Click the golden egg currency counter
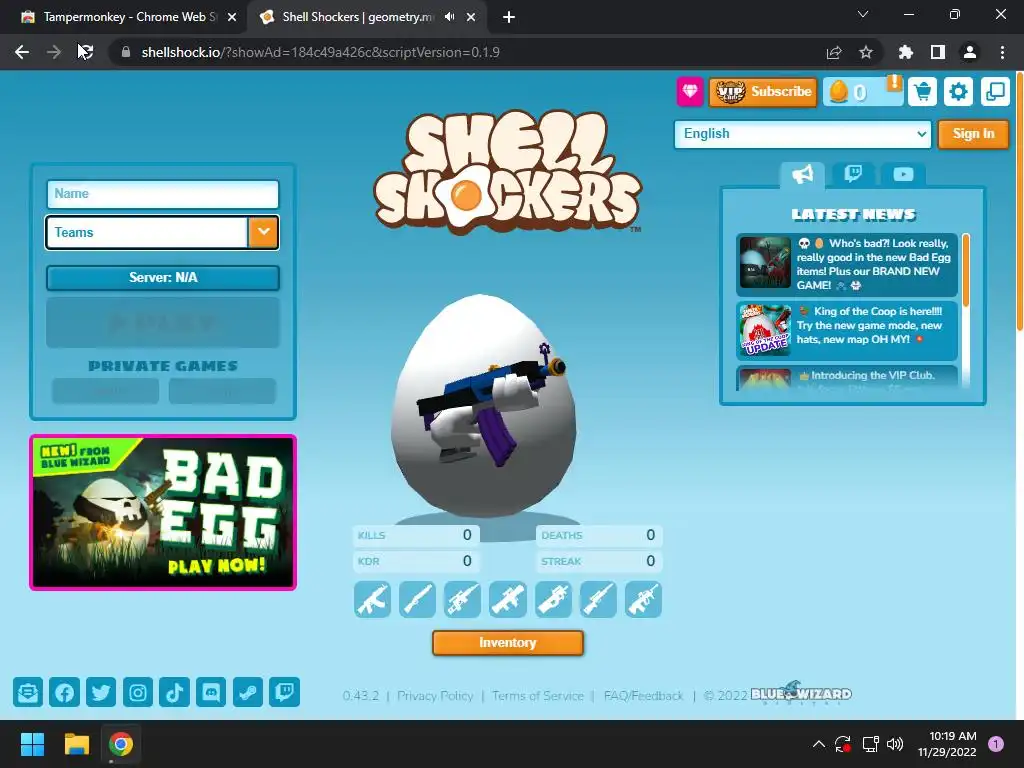 click(x=856, y=92)
